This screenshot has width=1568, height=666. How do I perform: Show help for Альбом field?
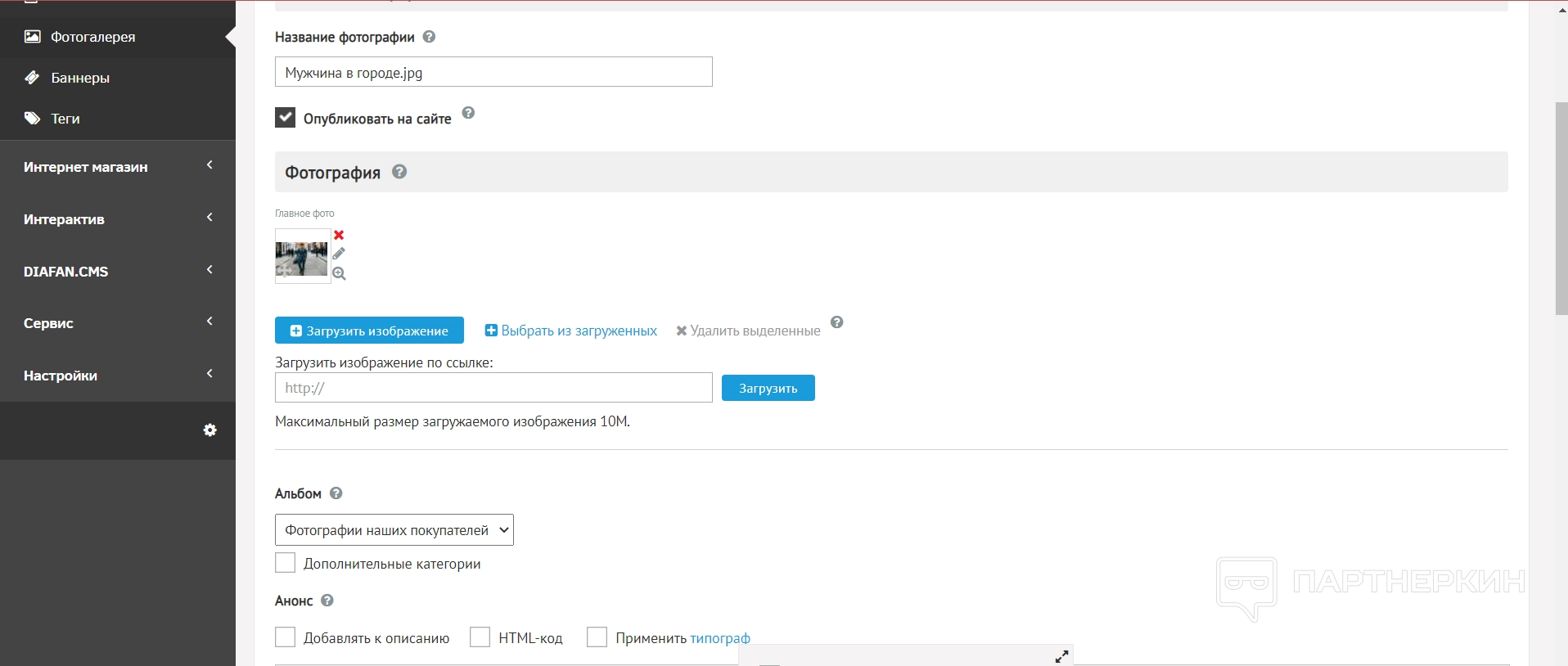click(336, 493)
